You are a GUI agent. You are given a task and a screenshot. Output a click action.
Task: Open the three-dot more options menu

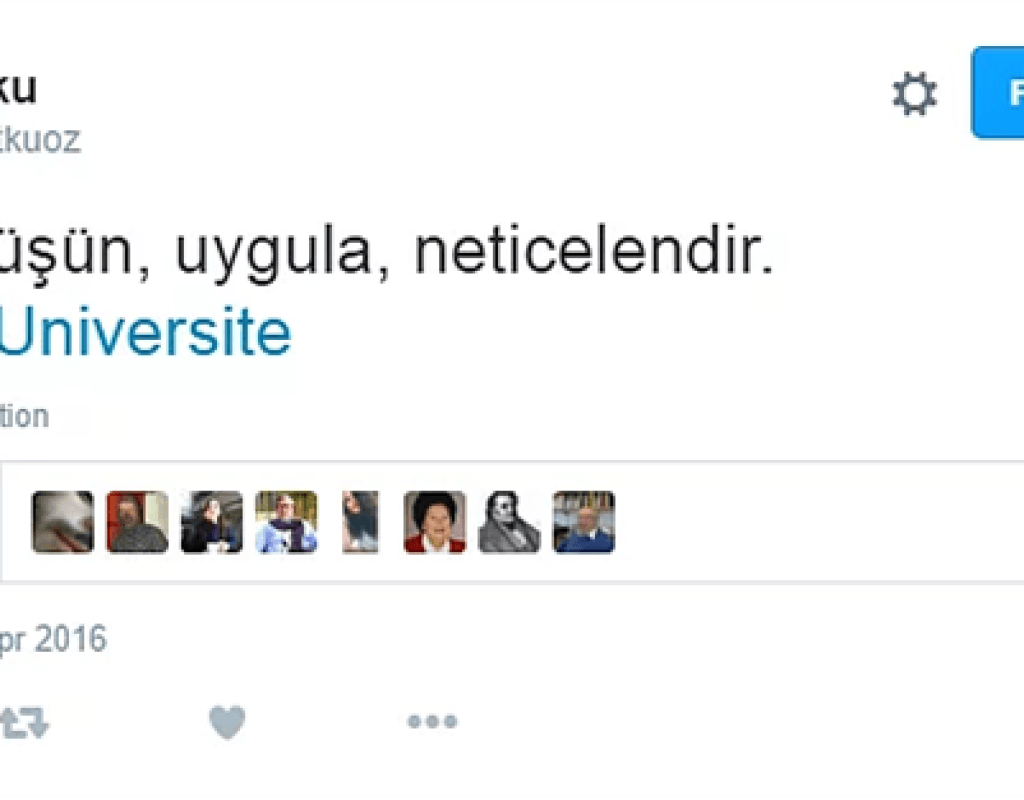(x=432, y=722)
